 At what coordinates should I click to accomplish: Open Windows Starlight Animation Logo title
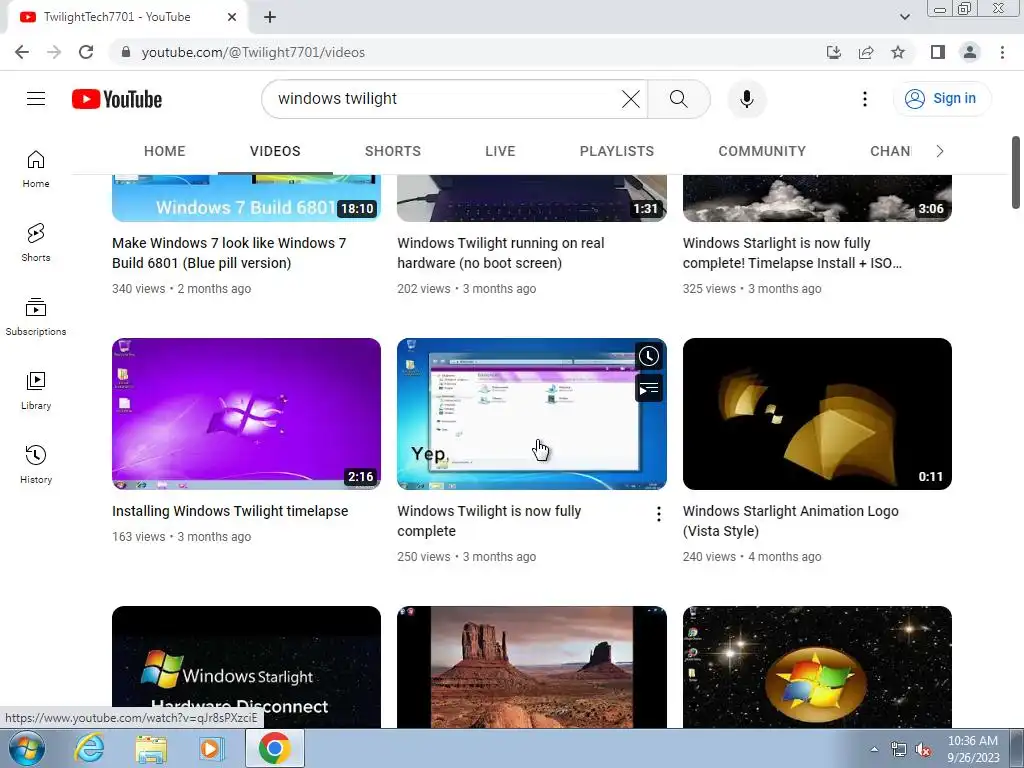(x=790, y=520)
